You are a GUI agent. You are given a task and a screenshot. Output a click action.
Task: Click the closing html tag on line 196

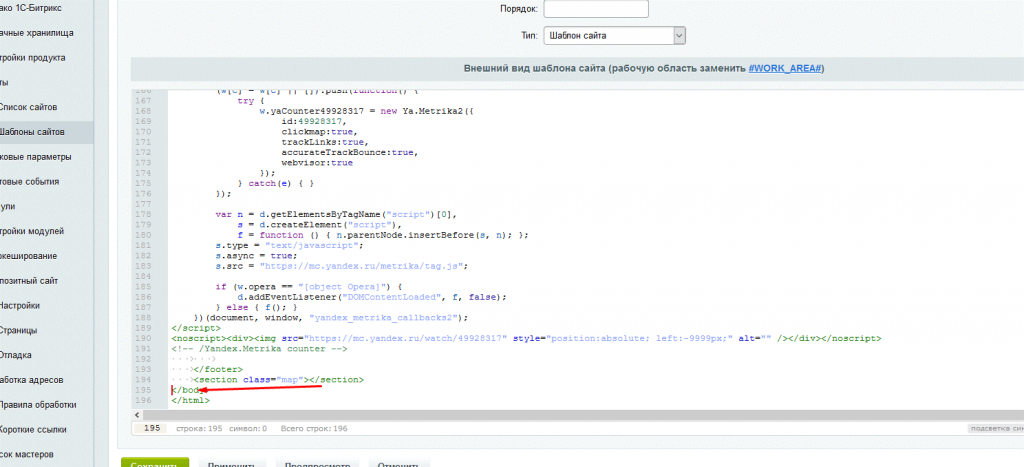point(191,400)
